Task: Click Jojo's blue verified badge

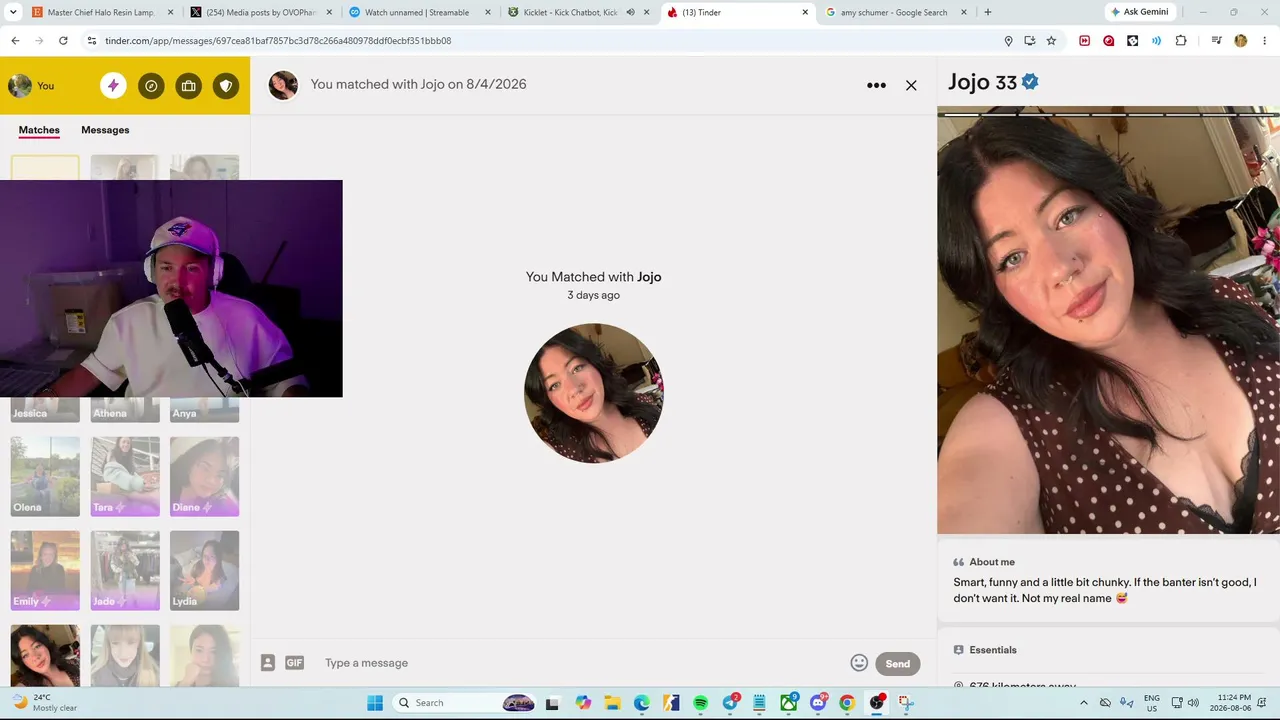Action: 1030,82
